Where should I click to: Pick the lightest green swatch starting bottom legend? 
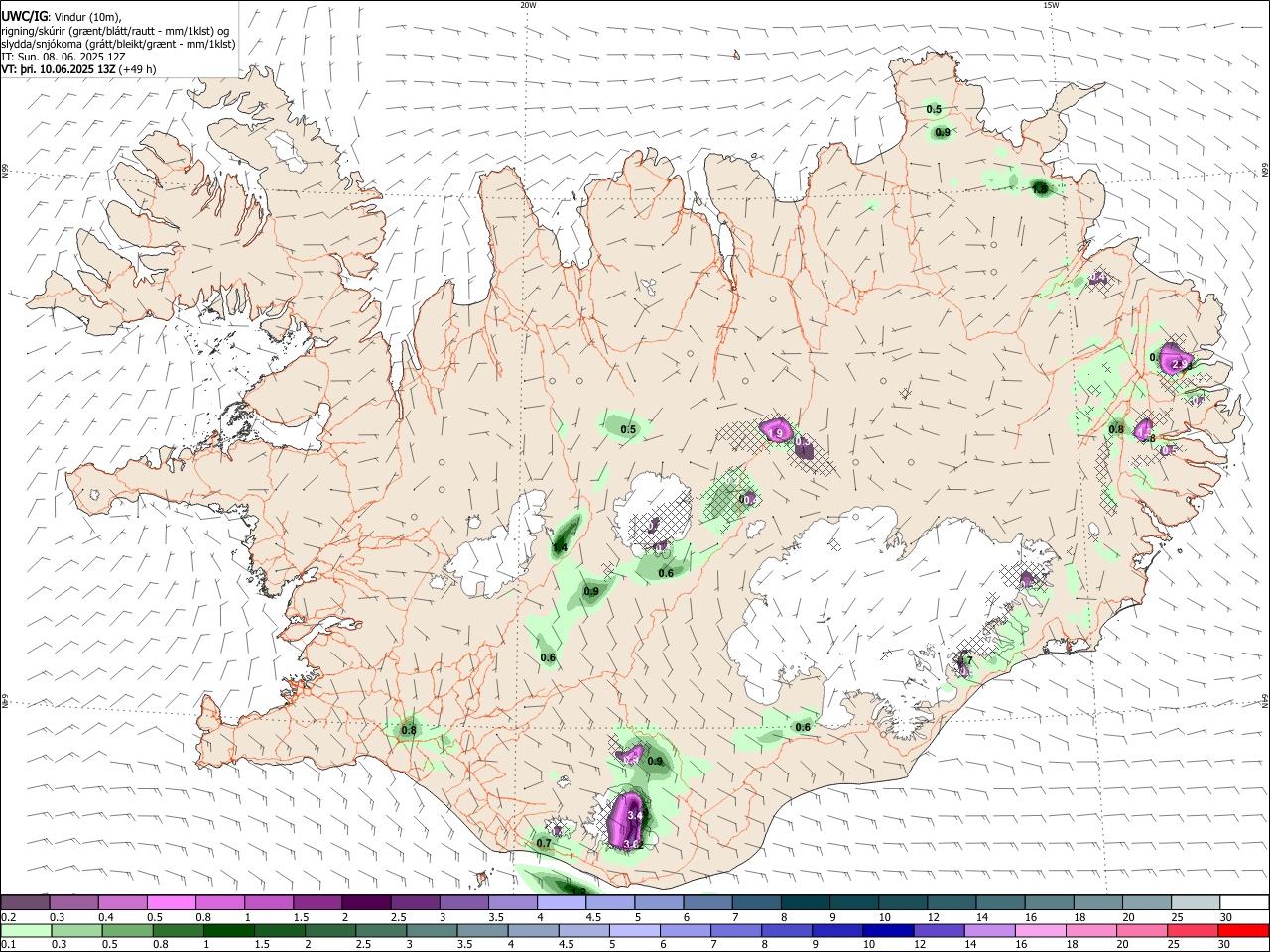(x=26, y=930)
